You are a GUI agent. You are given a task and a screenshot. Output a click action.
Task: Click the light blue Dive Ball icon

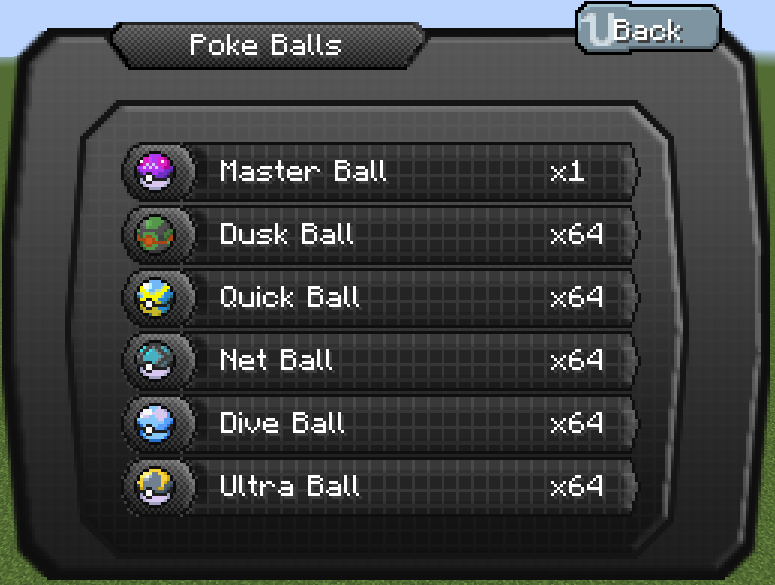point(155,423)
